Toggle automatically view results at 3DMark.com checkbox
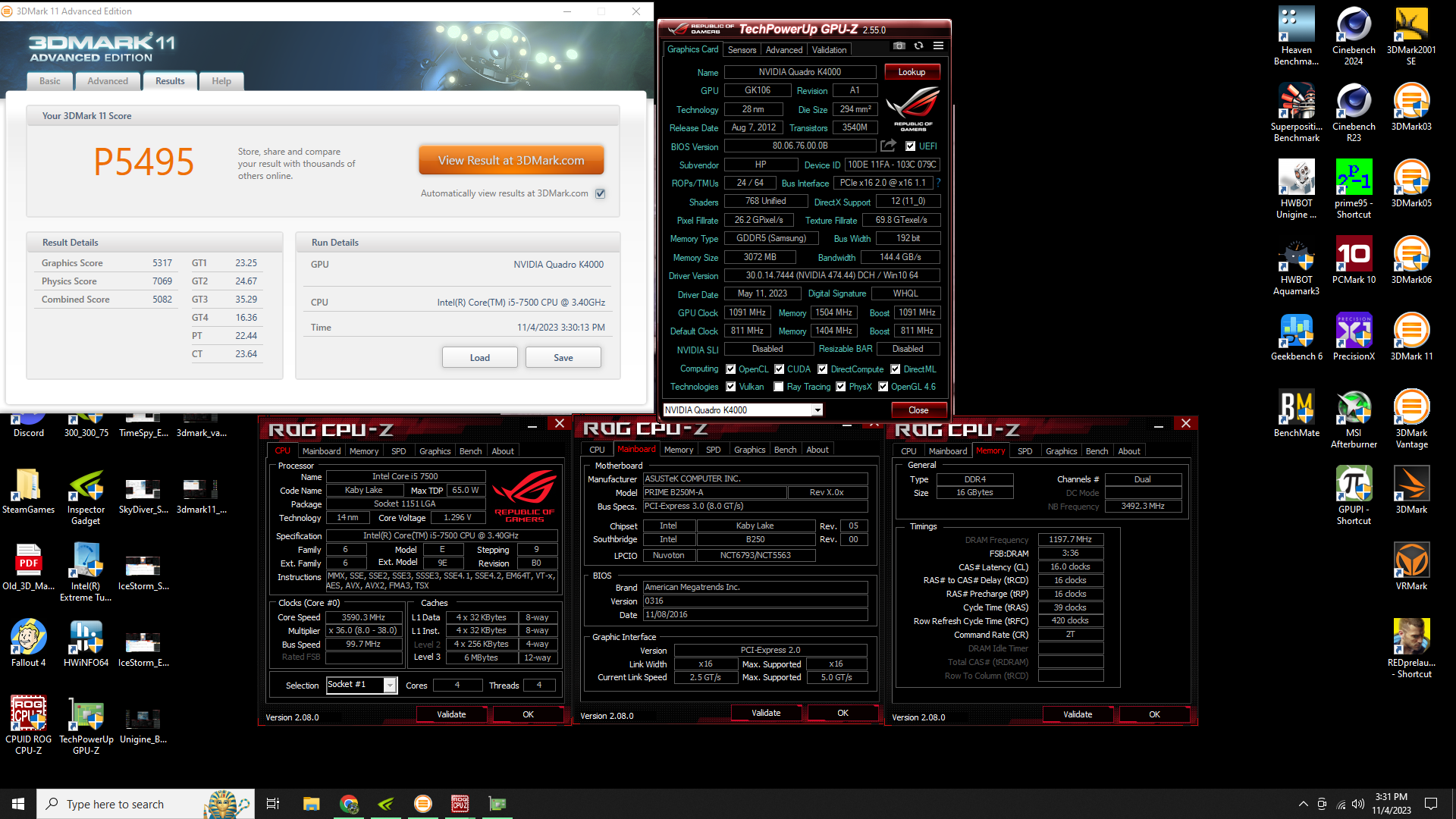Screen dimensions: 1456x819 point(600,193)
